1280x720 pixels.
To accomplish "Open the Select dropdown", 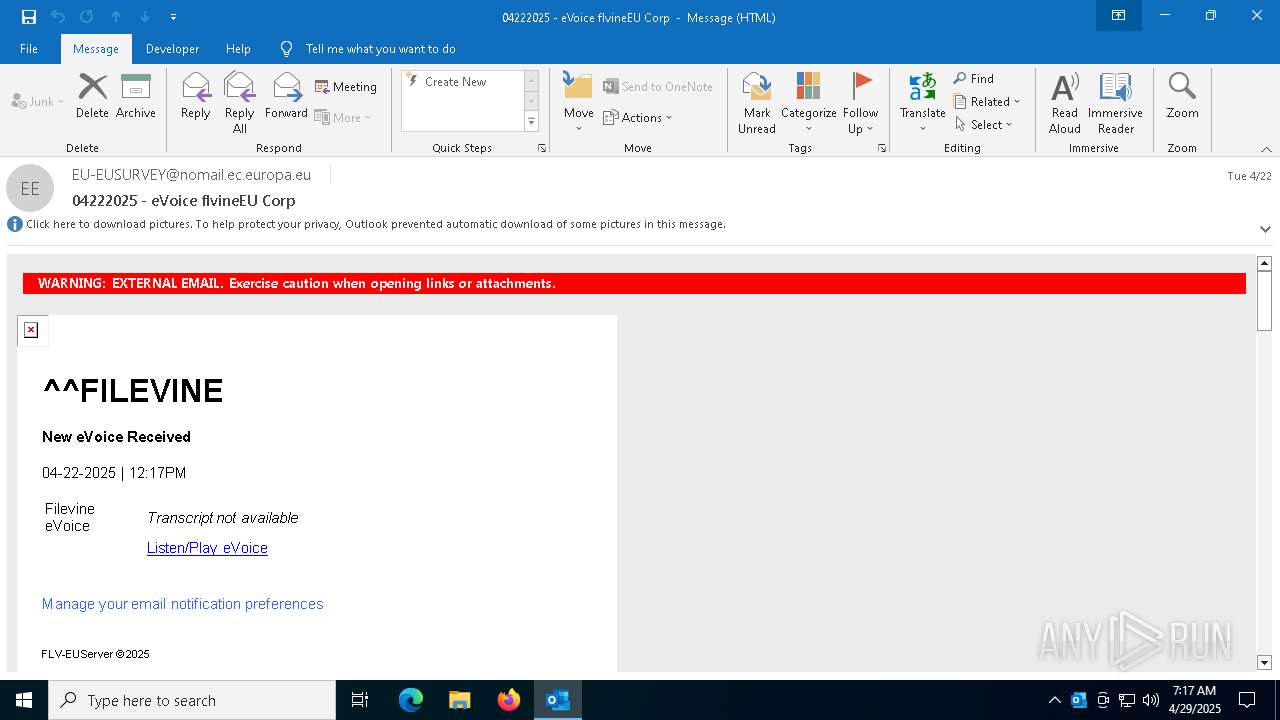I will (x=984, y=125).
